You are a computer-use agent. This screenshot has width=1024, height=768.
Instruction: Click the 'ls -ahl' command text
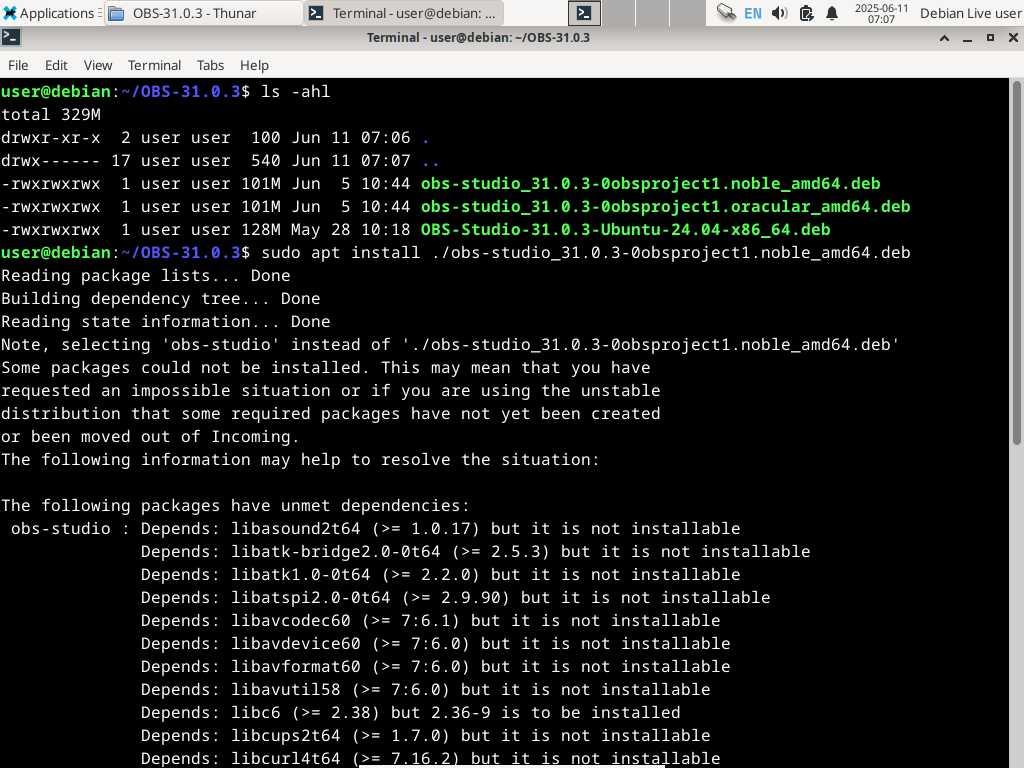coord(295,91)
